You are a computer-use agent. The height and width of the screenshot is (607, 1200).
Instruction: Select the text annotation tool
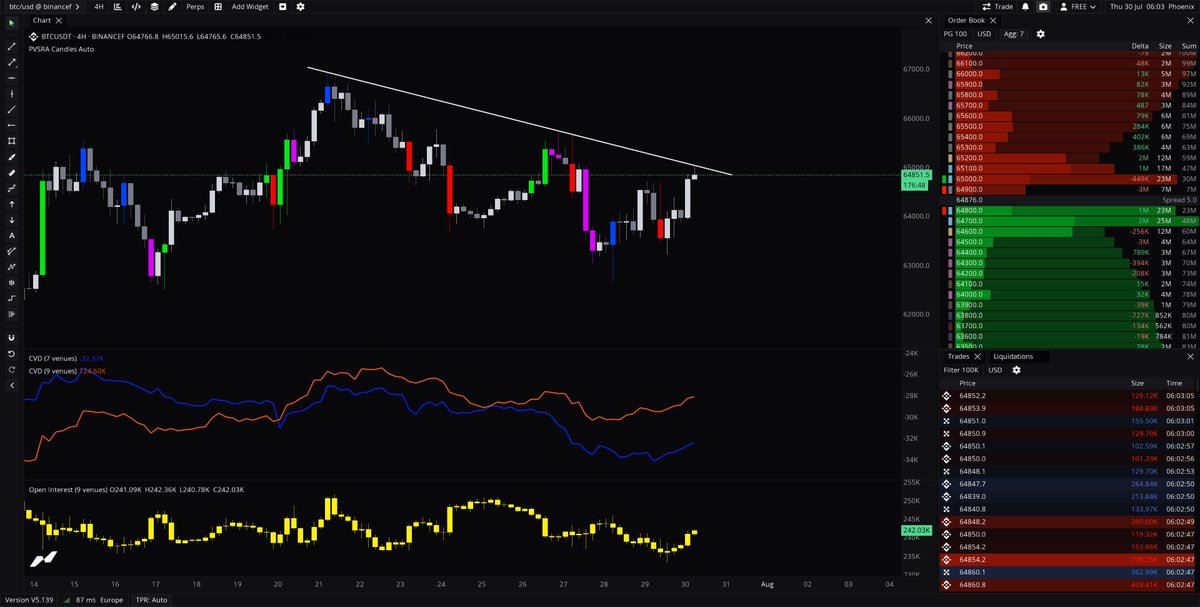pyautogui.click(x=11, y=235)
